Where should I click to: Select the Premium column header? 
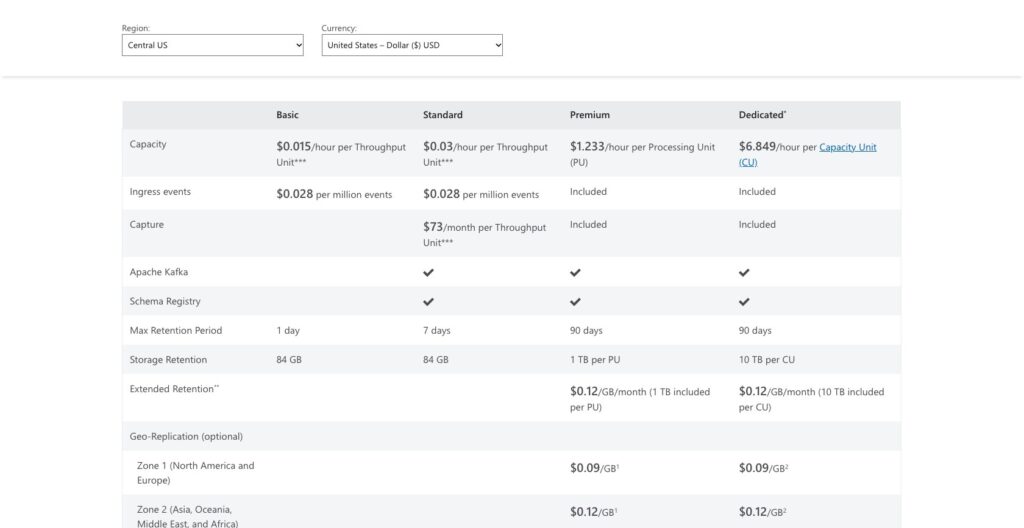tap(590, 115)
